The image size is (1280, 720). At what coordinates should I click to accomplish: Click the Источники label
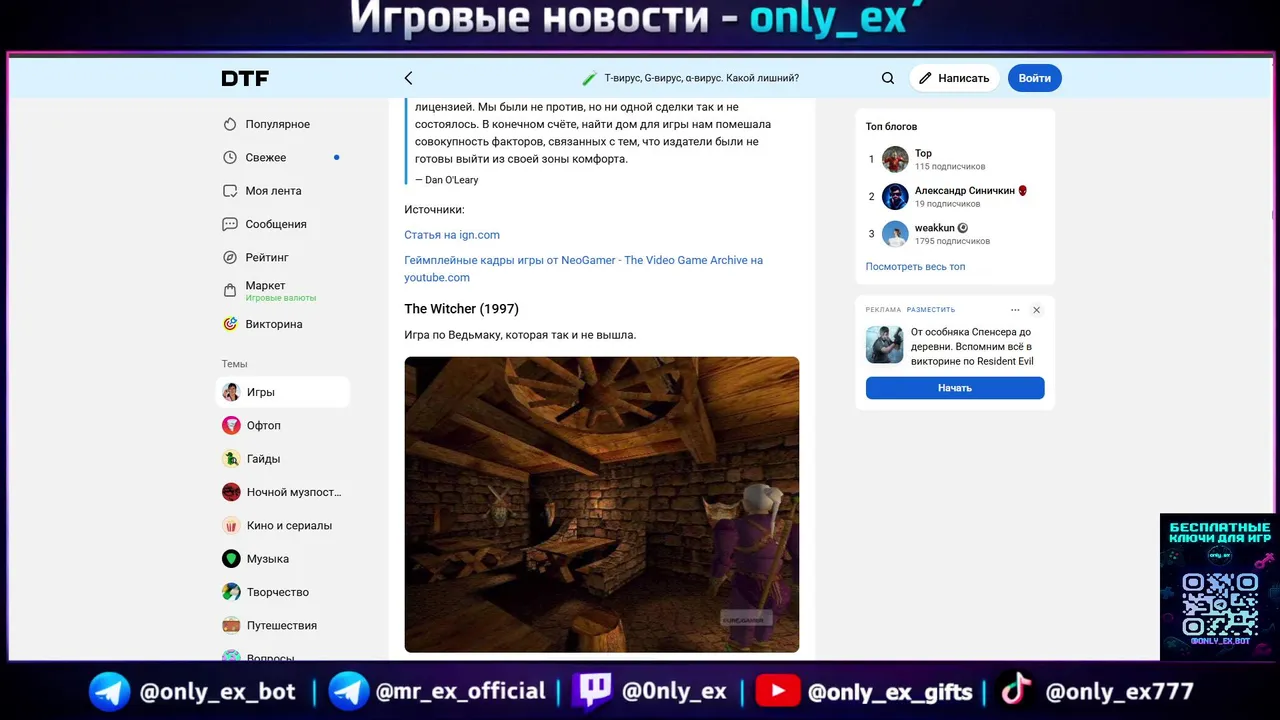434,210
